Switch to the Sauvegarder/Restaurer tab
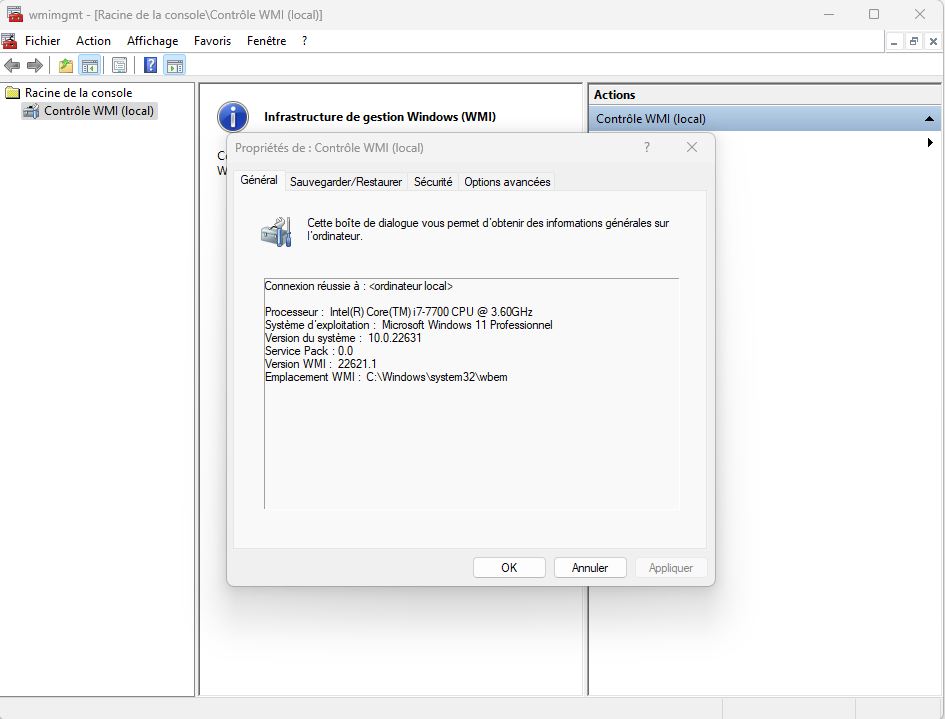Image resolution: width=945 pixels, height=719 pixels. coord(345,182)
